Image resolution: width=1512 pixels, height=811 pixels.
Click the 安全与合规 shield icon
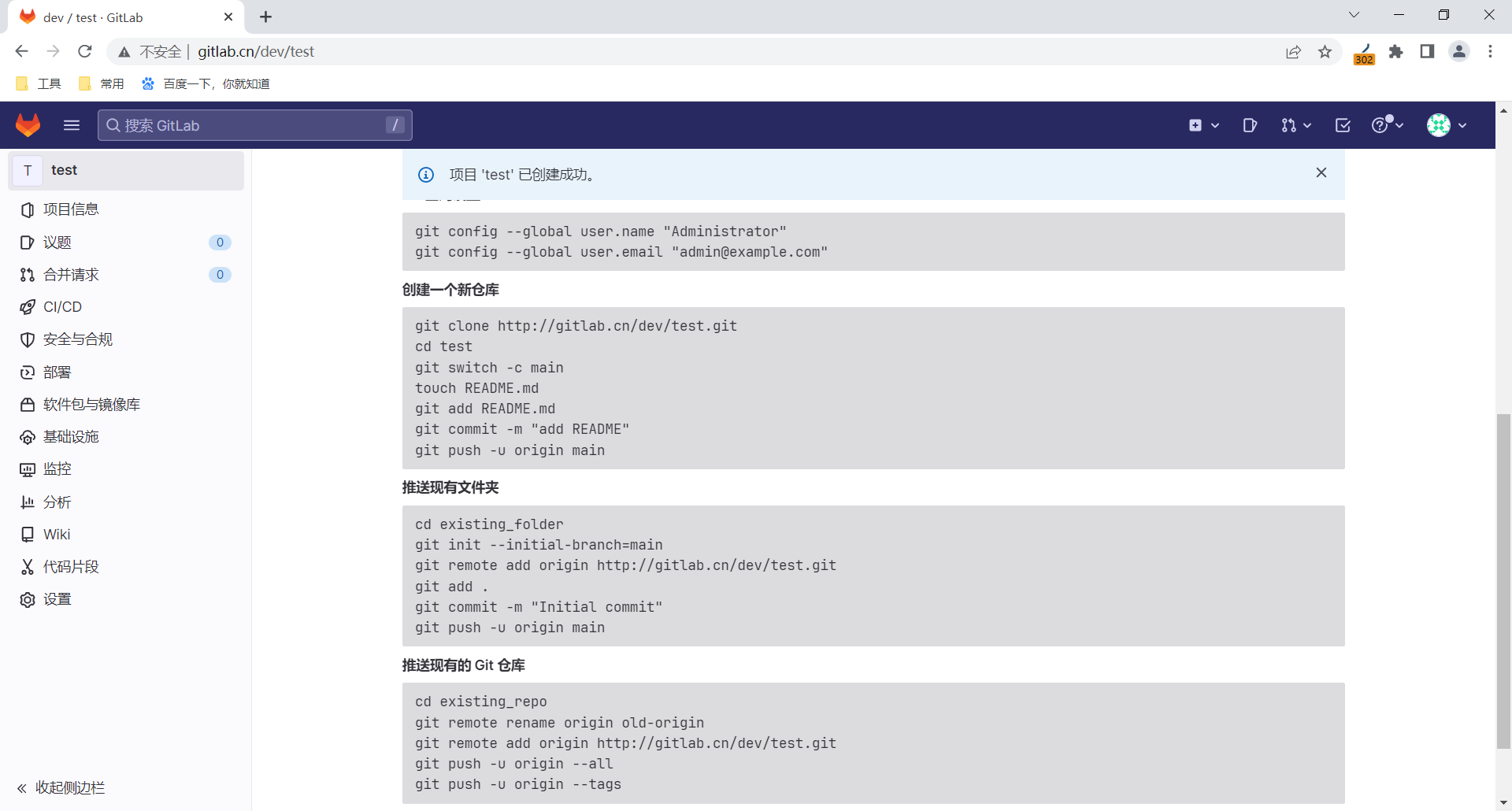click(28, 339)
